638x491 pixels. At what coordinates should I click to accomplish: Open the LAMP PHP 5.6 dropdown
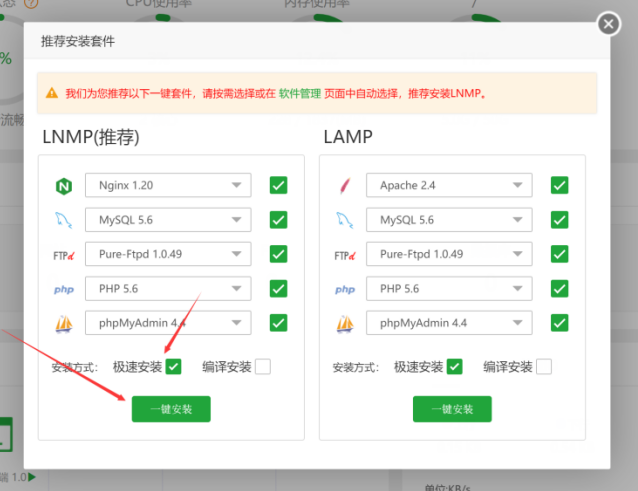pos(449,288)
